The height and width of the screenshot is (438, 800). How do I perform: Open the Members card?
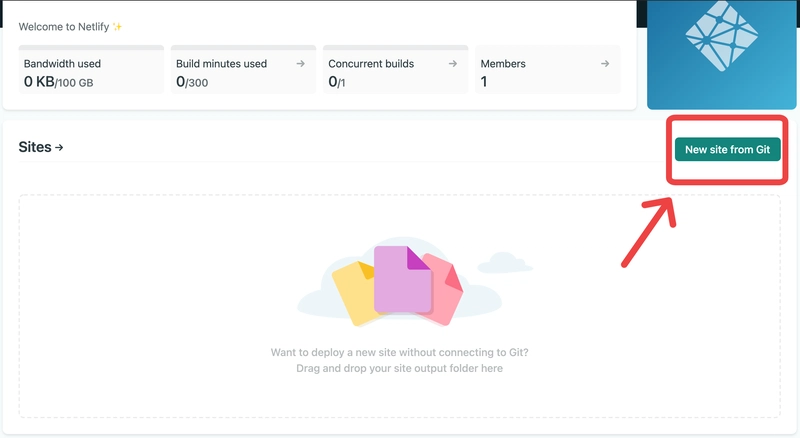(x=548, y=69)
